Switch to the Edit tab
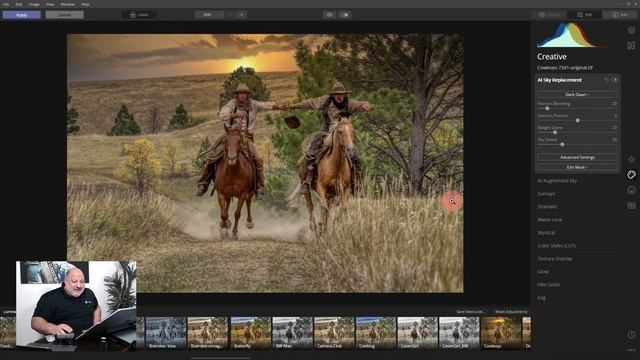 [584, 15]
